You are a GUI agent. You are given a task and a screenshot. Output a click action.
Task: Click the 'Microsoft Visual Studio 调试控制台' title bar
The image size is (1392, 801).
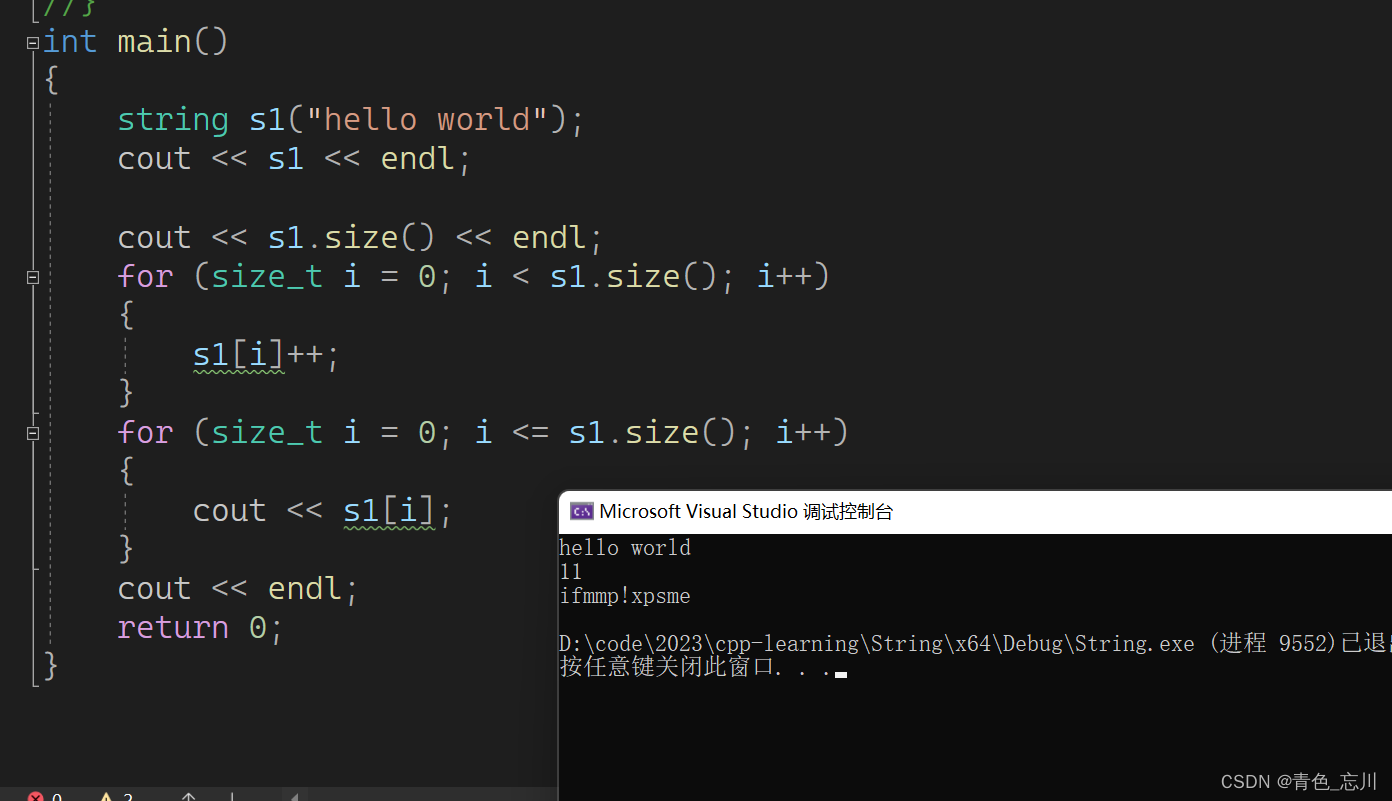pos(975,512)
